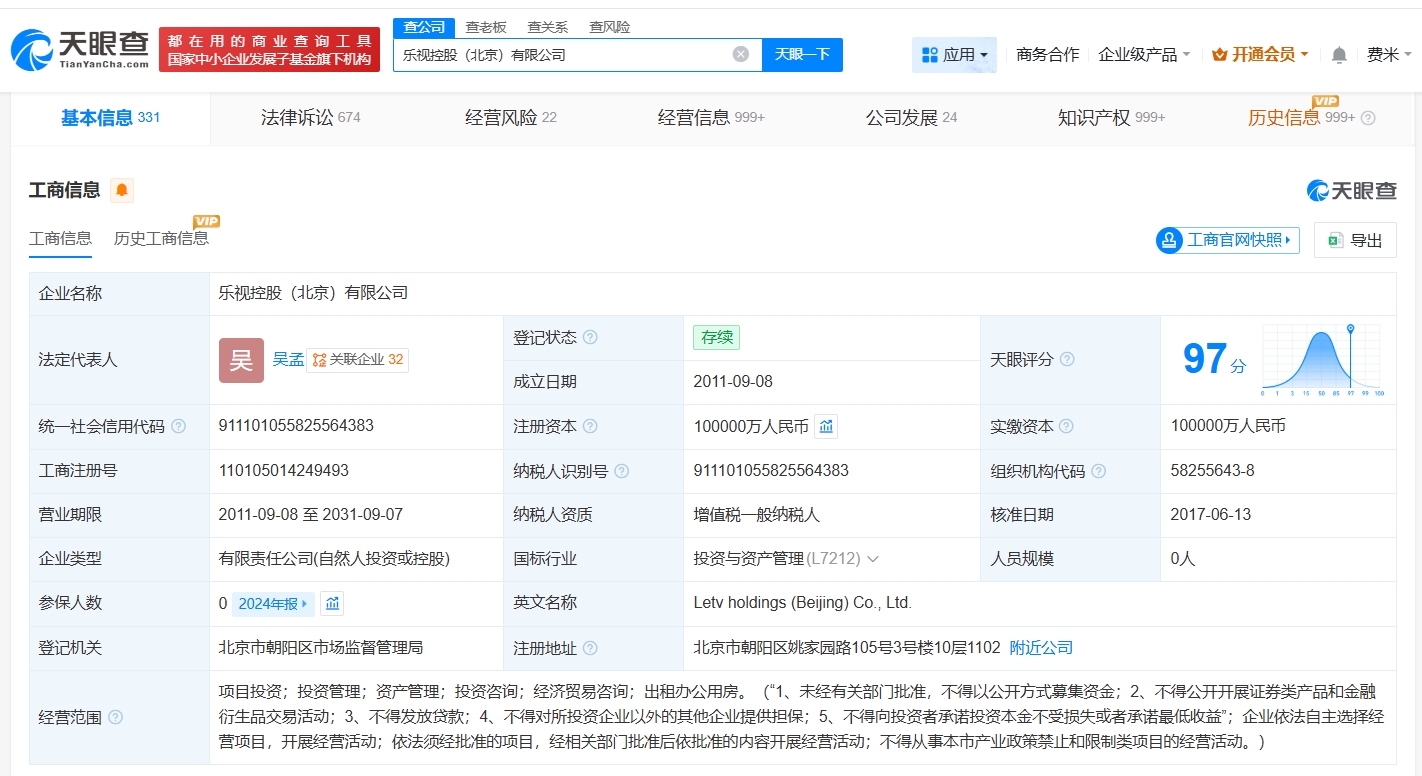
Task: Expand 企业级产品 dropdown
Action: (x=1144, y=55)
